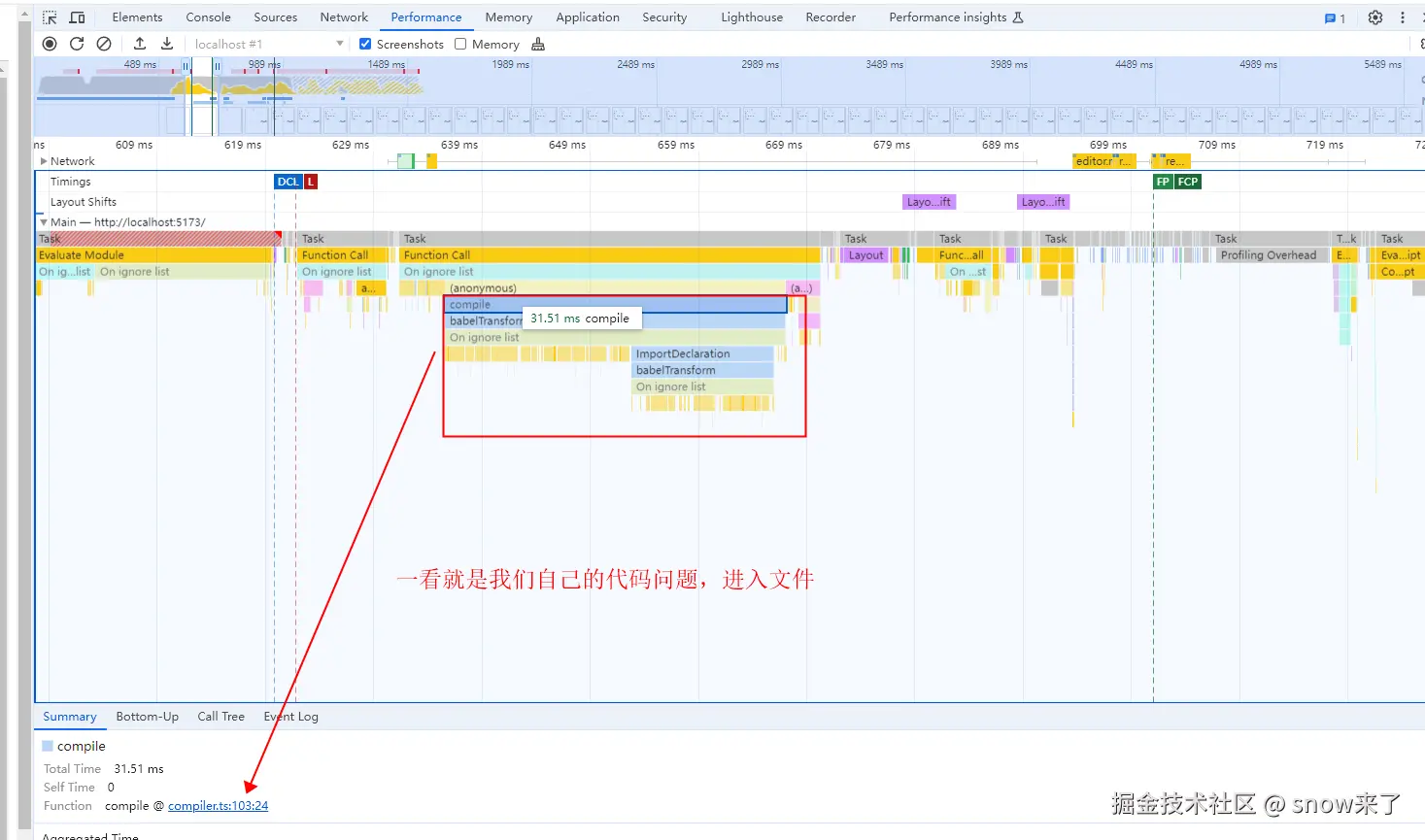Open the Sources tab
Image resolution: width=1425 pixels, height=840 pixels.
coord(276,17)
